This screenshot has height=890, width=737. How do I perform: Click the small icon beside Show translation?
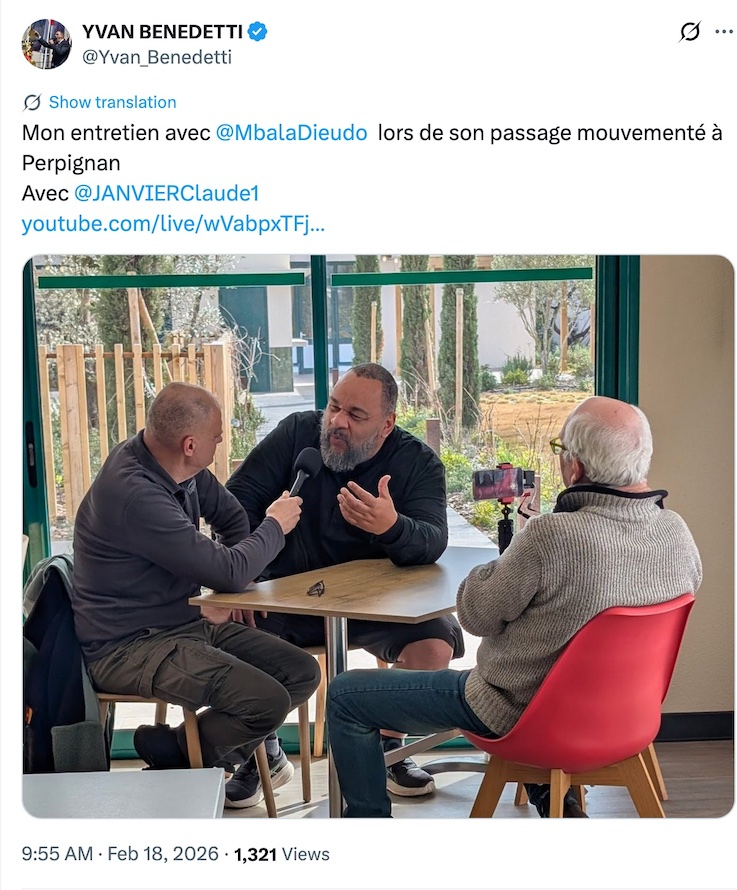pyautogui.click(x=32, y=103)
